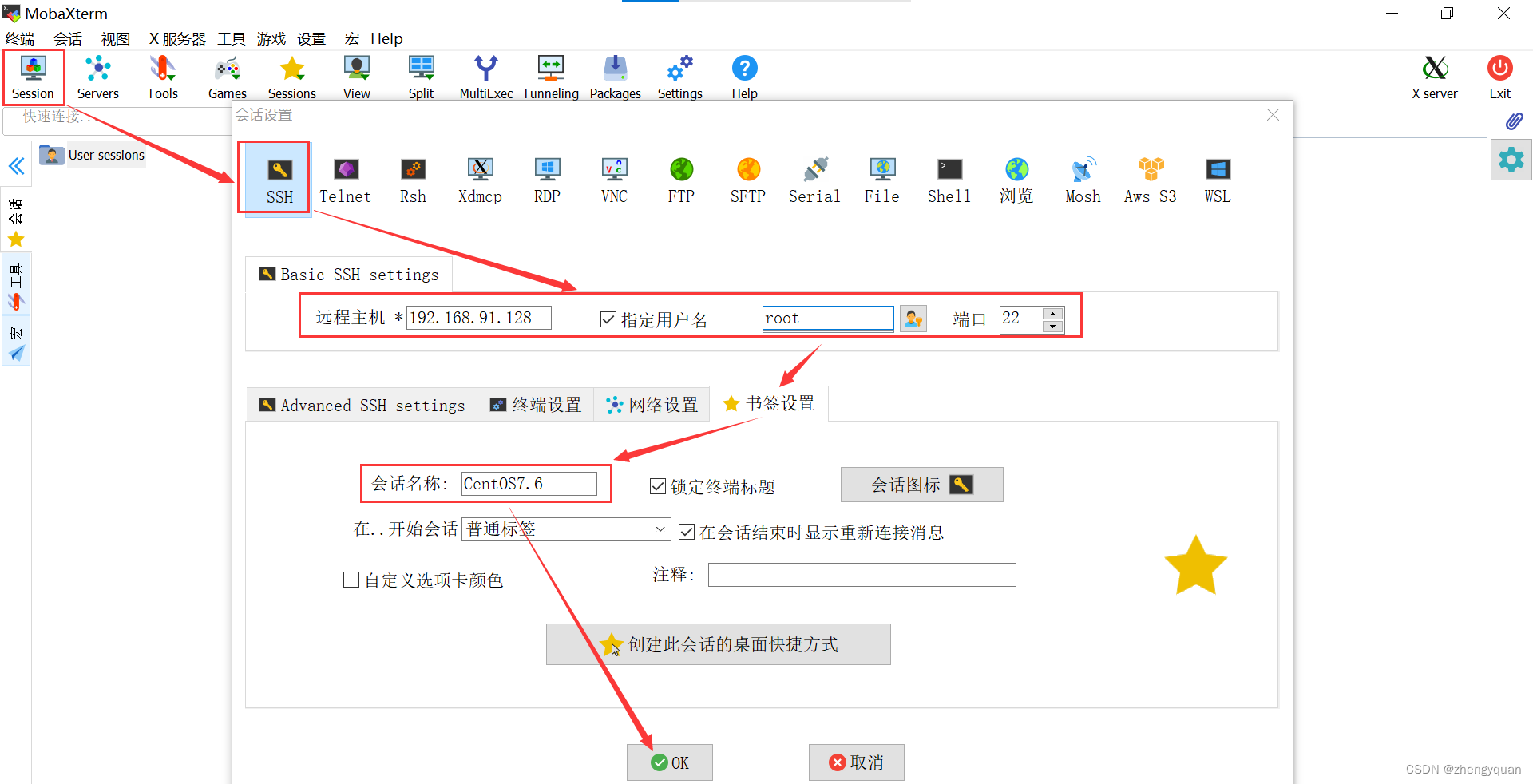Select the Serial session type

click(814, 180)
